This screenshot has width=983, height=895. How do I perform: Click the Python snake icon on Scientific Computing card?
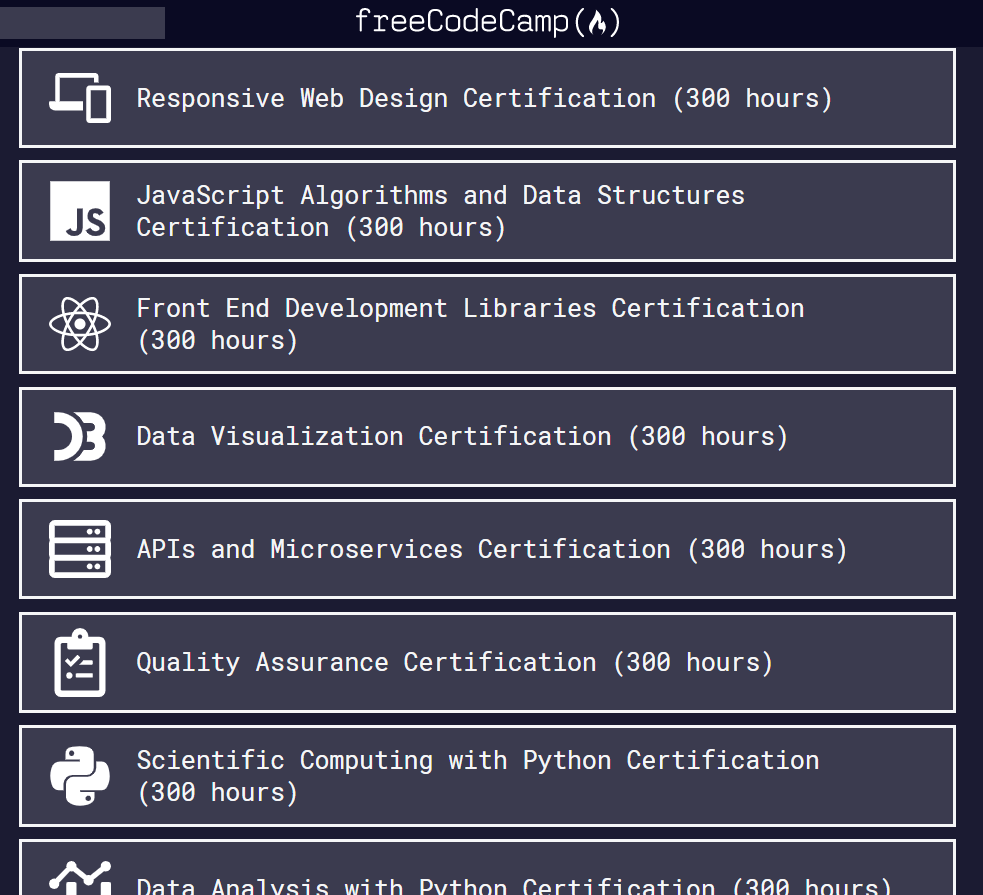pyautogui.click(x=79, y=776)
